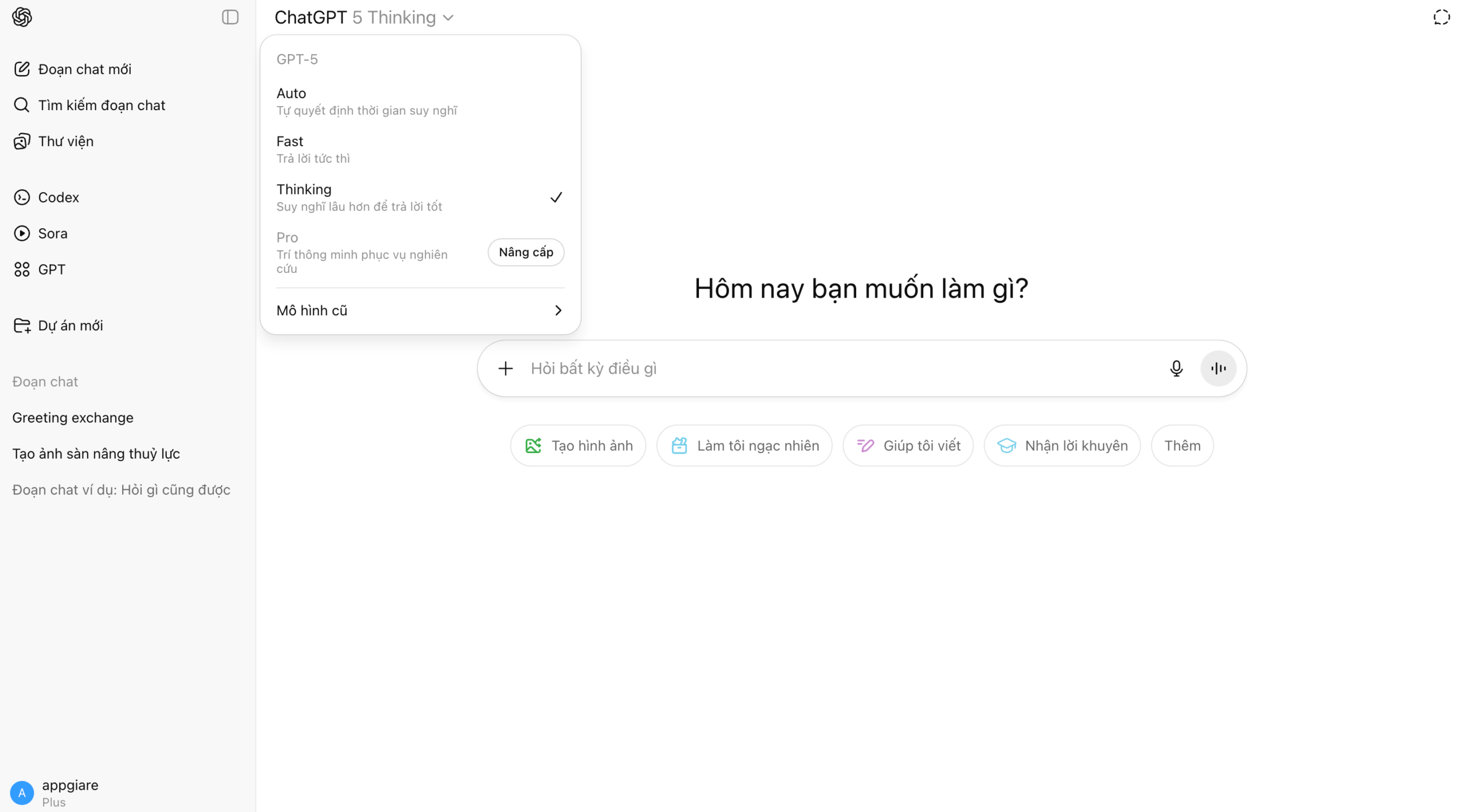
Task: Select the Auto model option
Action: point(420,101)
